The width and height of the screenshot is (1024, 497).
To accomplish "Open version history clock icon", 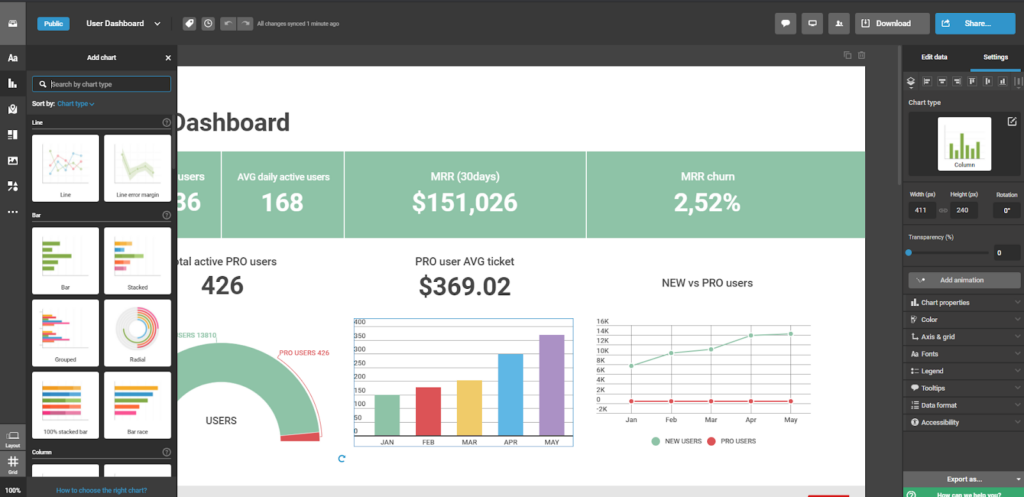I will click(x=207, y=23).
